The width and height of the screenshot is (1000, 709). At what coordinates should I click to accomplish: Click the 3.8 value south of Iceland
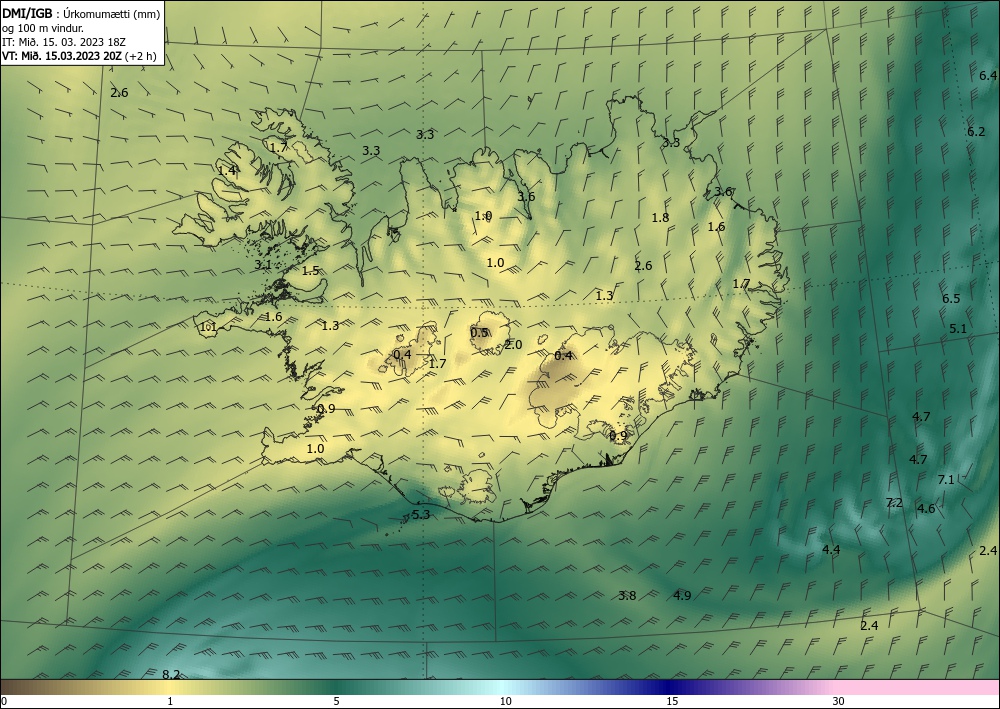(x=627, y=596)
